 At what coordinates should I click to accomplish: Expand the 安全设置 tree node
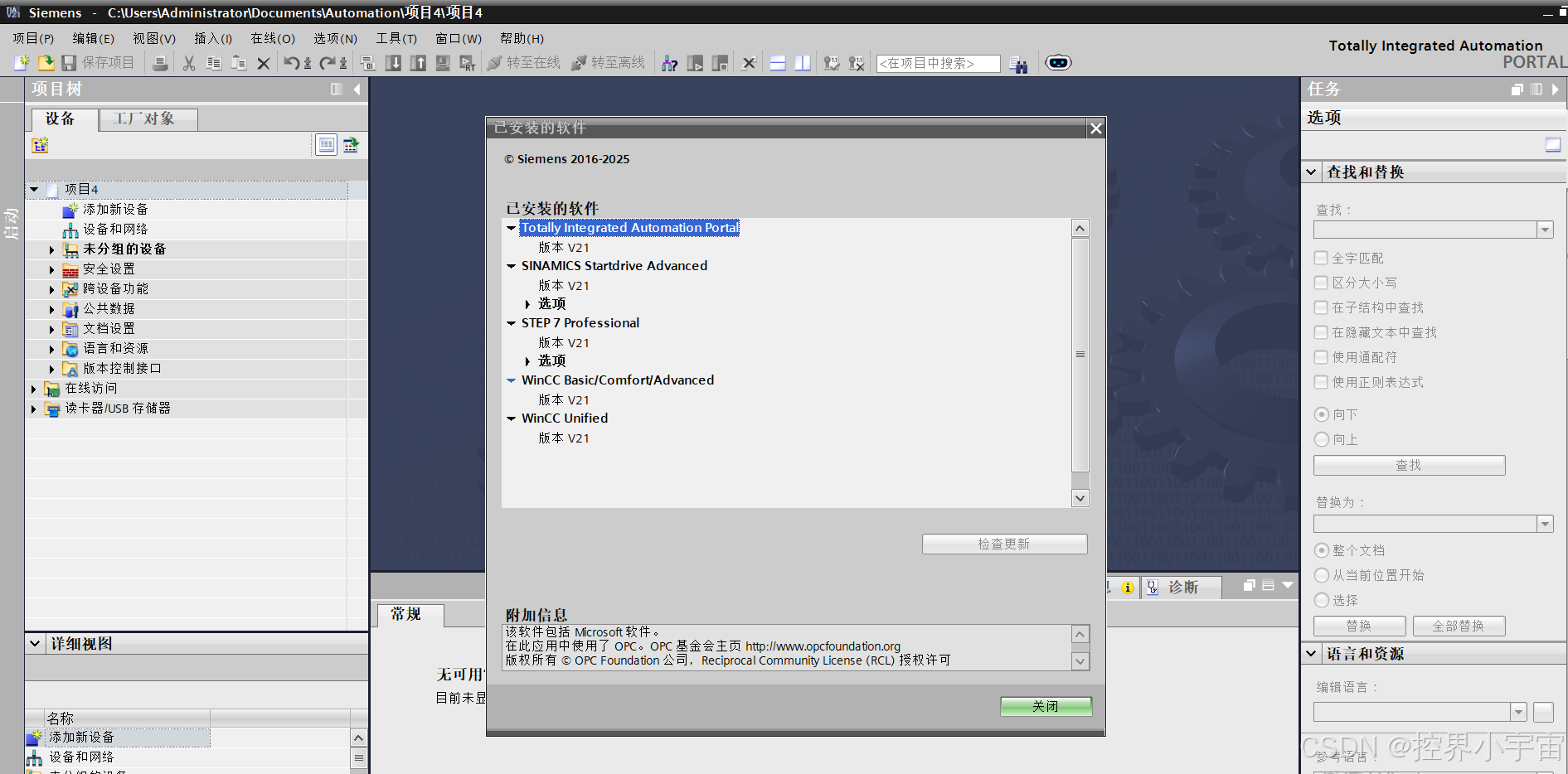(51, 269)
